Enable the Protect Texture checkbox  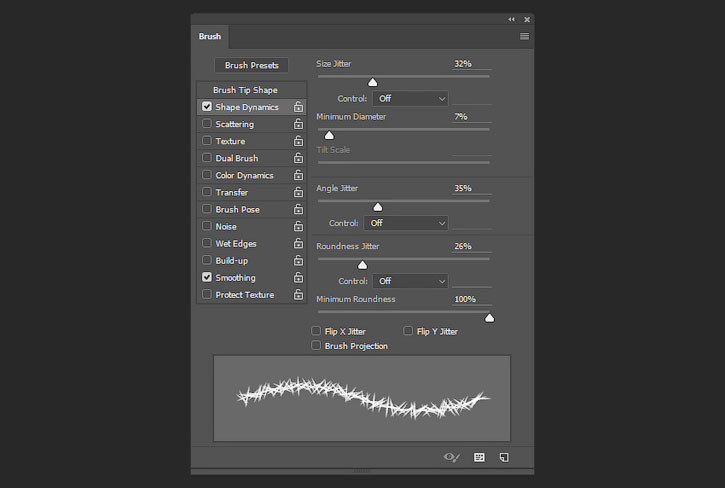(207, 294)
